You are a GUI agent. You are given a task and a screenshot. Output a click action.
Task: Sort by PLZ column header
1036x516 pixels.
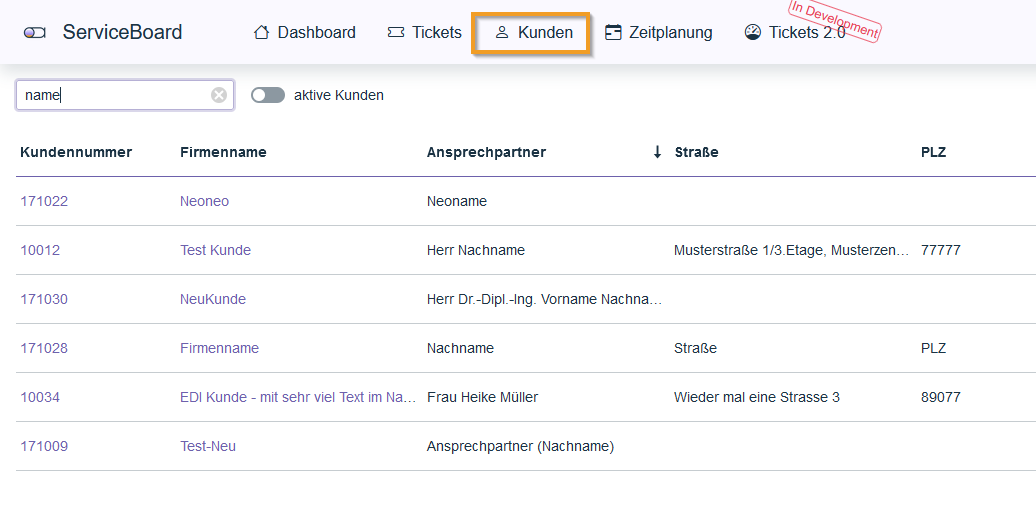tap(933, 152)
